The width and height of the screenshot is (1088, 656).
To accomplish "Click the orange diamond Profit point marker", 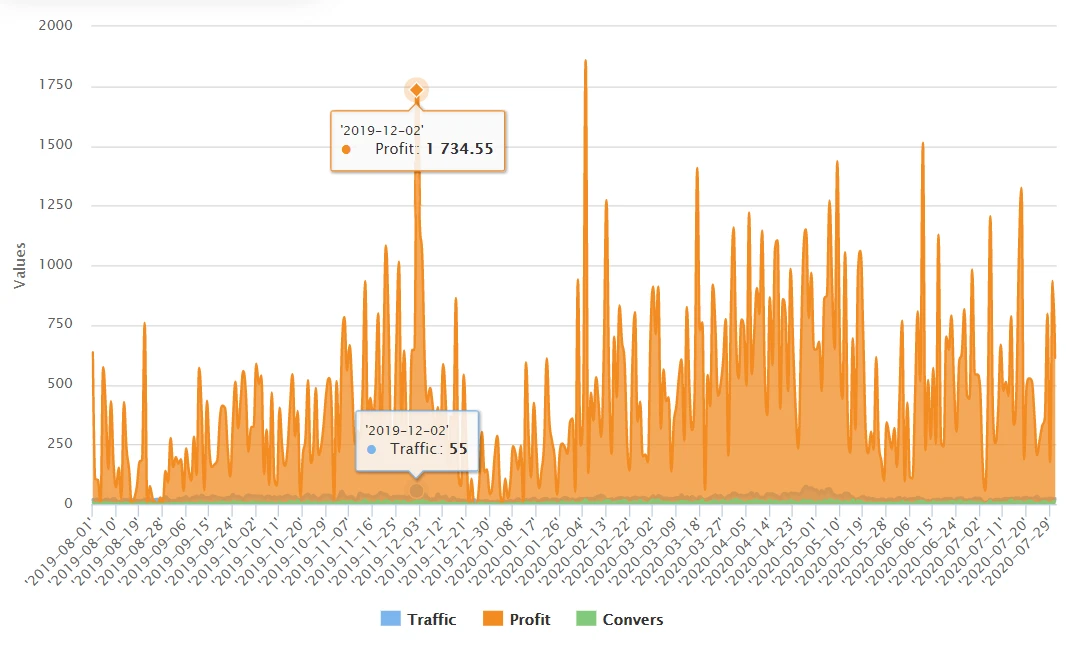I will click(416, 90).
